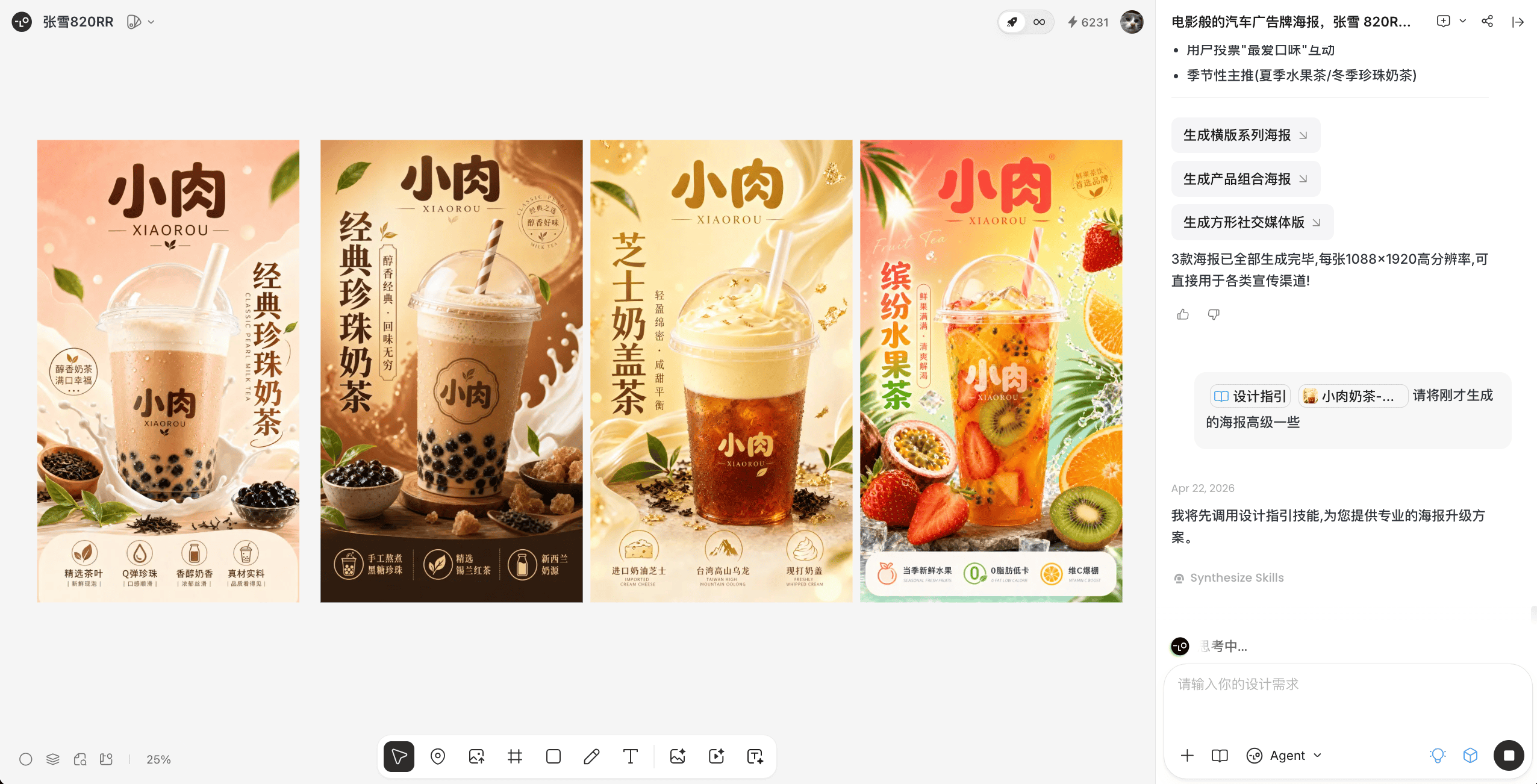Click the 小肉奶茶 attachment chip in message
Viewport: 1537px width, 784px height.
1353,396
